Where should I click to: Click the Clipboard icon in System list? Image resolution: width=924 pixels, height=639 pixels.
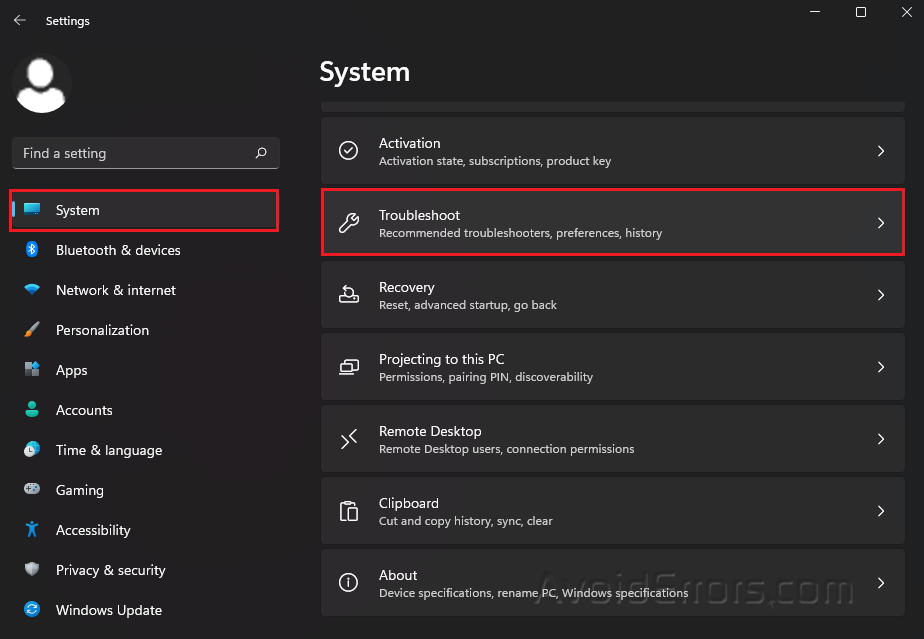pyautogui.click(x=348, y=511)
